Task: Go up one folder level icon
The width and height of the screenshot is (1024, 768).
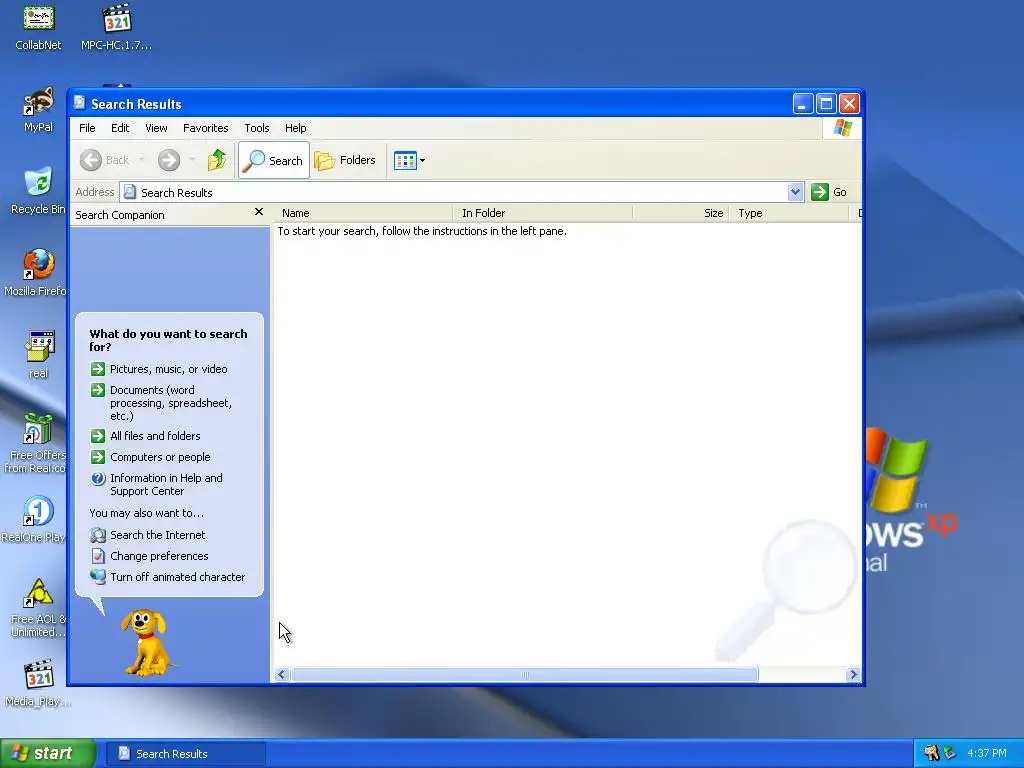Action: click(217, 160)
